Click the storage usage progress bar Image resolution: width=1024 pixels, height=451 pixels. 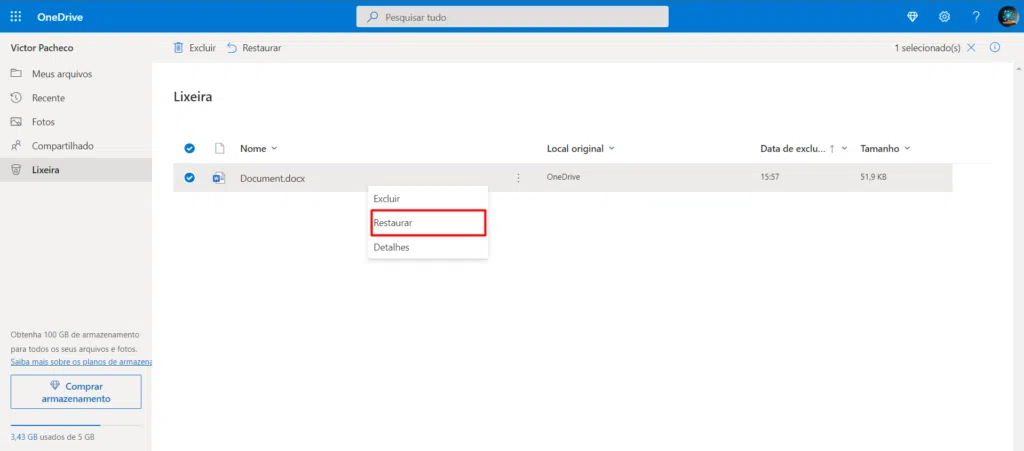(76, 425)
